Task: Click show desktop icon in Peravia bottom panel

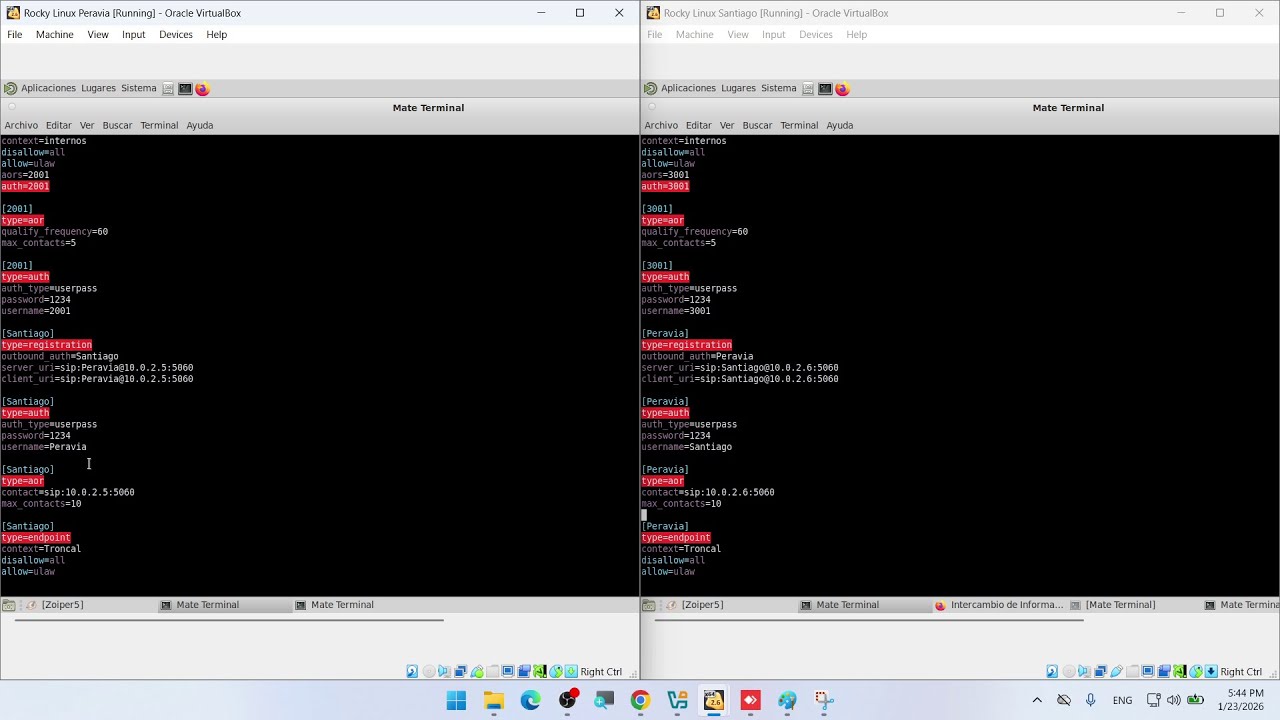Action: click(x=8, y=605)
